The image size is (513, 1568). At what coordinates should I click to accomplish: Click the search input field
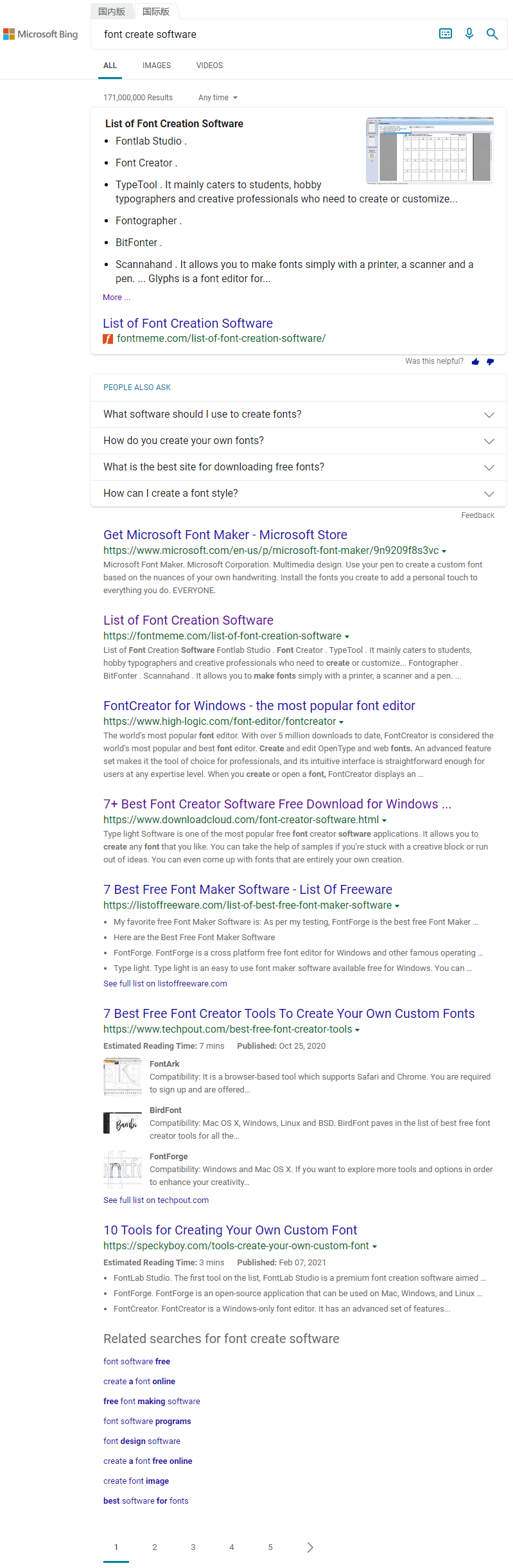(263, 34)
